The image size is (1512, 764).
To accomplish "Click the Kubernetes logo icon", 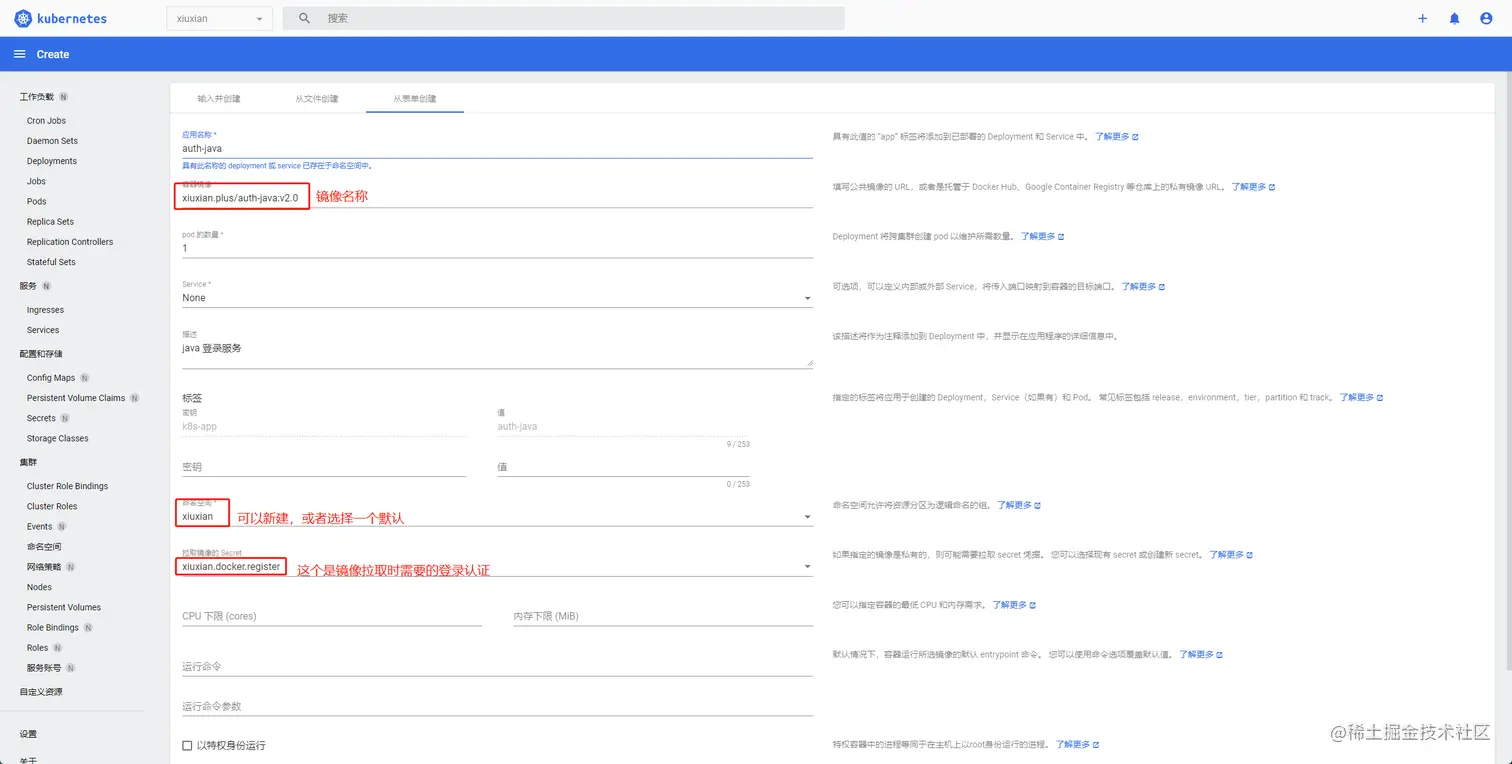I will [24, 18].
